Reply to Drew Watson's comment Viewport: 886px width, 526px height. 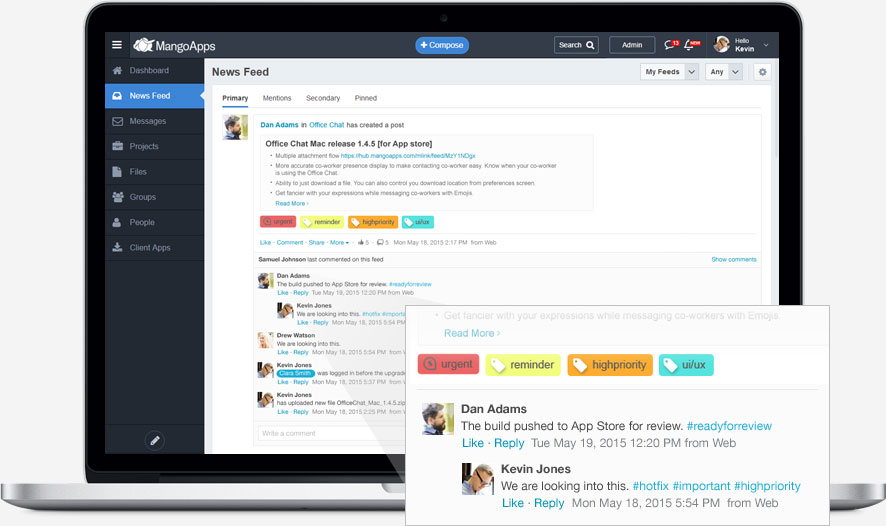point(301,352)
